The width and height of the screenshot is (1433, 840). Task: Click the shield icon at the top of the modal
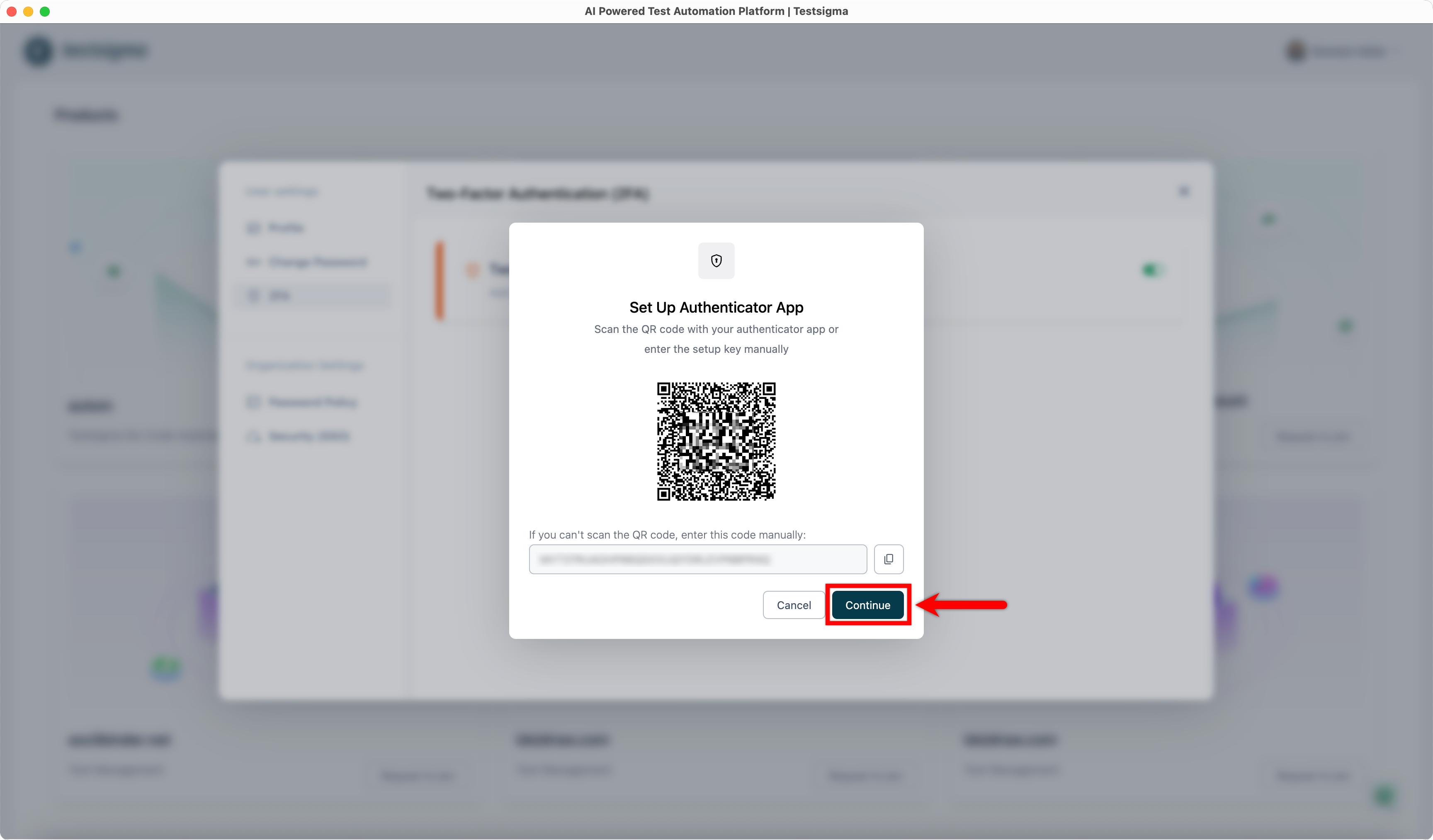point(716,261)
